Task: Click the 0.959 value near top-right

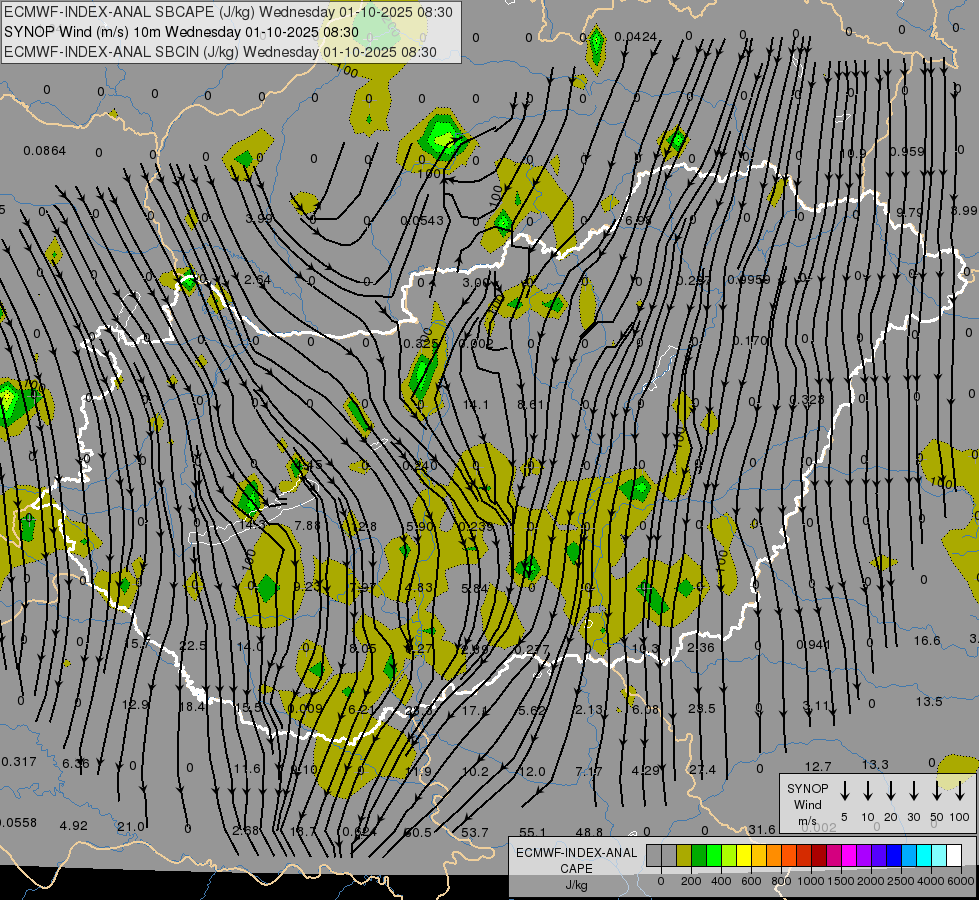Action: click(906, 151)
